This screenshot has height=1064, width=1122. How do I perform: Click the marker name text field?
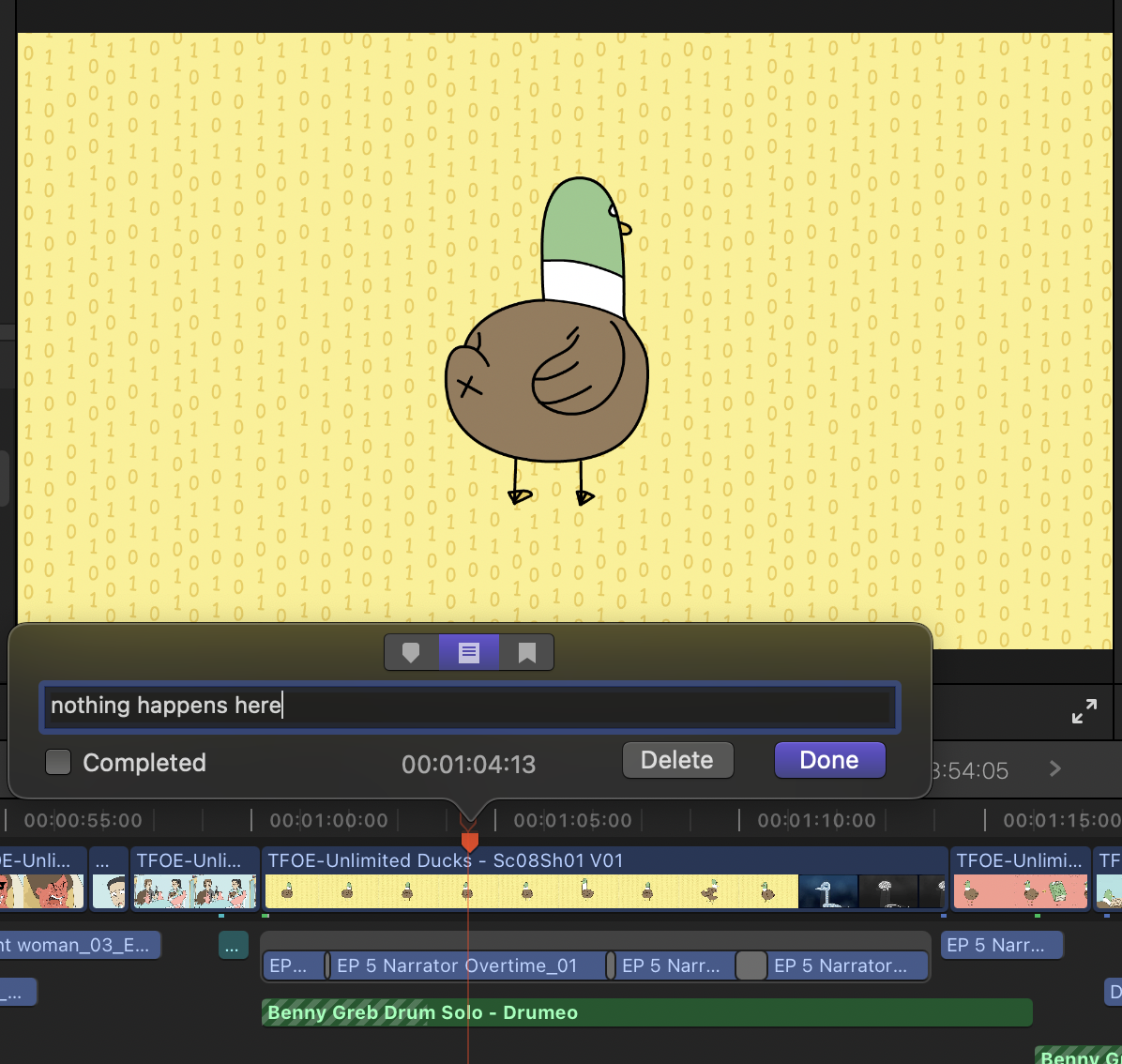tap(469, 706)
